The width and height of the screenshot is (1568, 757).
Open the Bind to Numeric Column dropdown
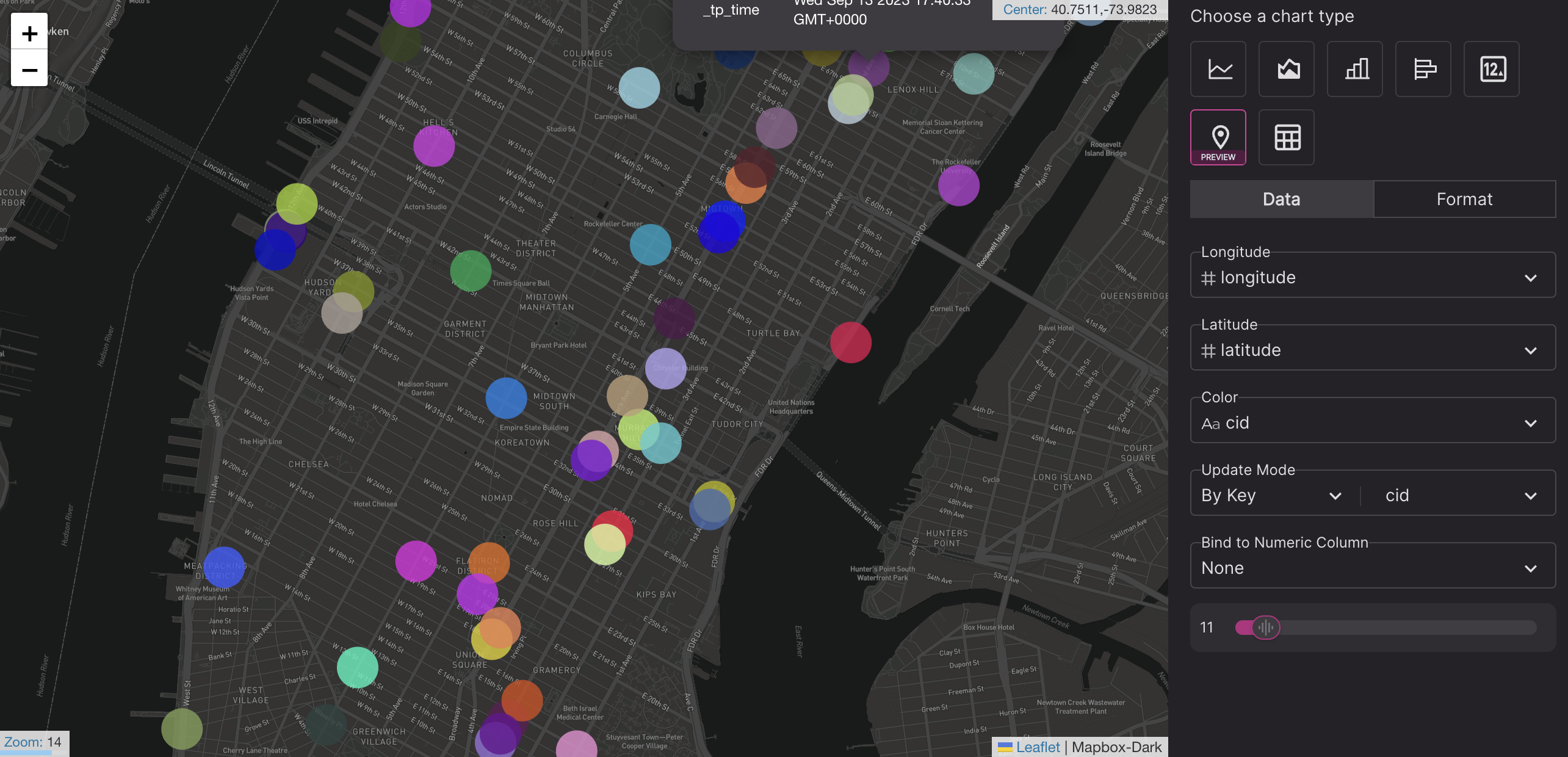point(1373,568)
